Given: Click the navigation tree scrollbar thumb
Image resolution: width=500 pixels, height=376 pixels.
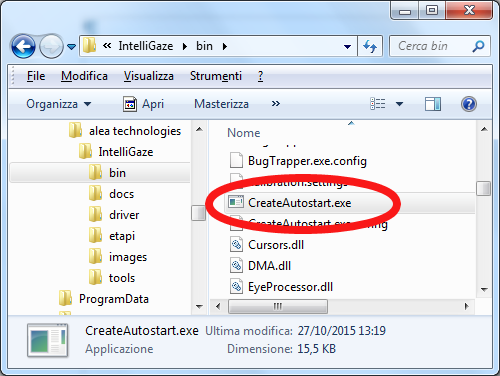Looking at the screenshot, I should (x=198, y=213).
